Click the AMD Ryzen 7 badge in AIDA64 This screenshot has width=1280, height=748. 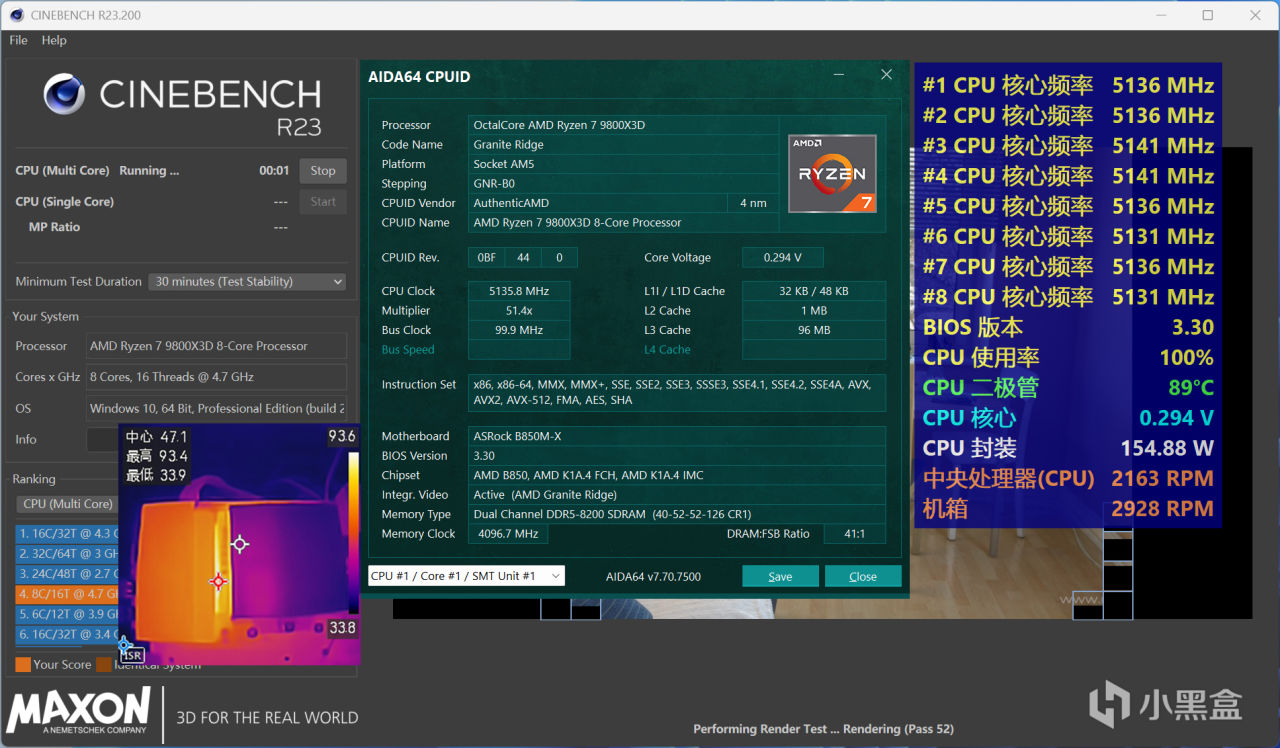[832, 174]
